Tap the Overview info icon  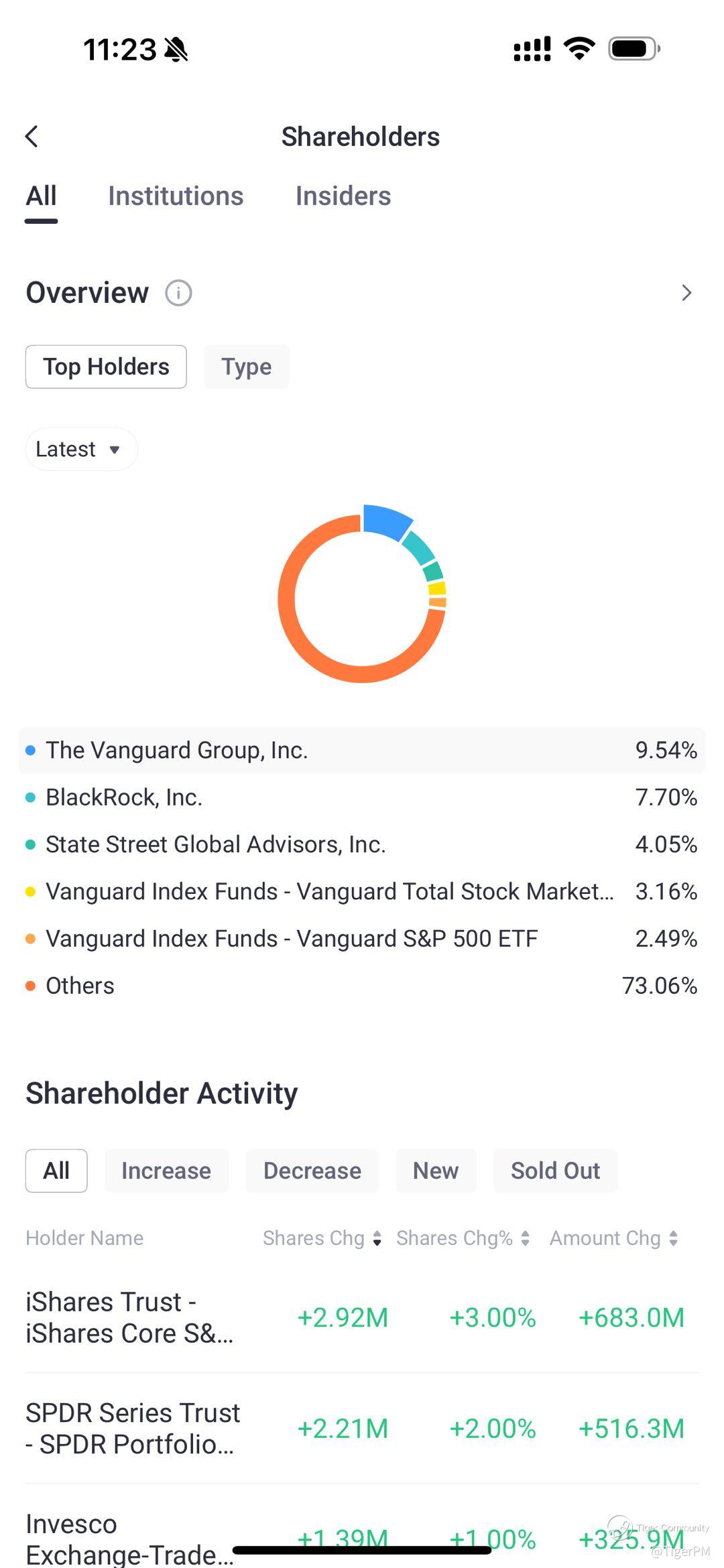178,293
